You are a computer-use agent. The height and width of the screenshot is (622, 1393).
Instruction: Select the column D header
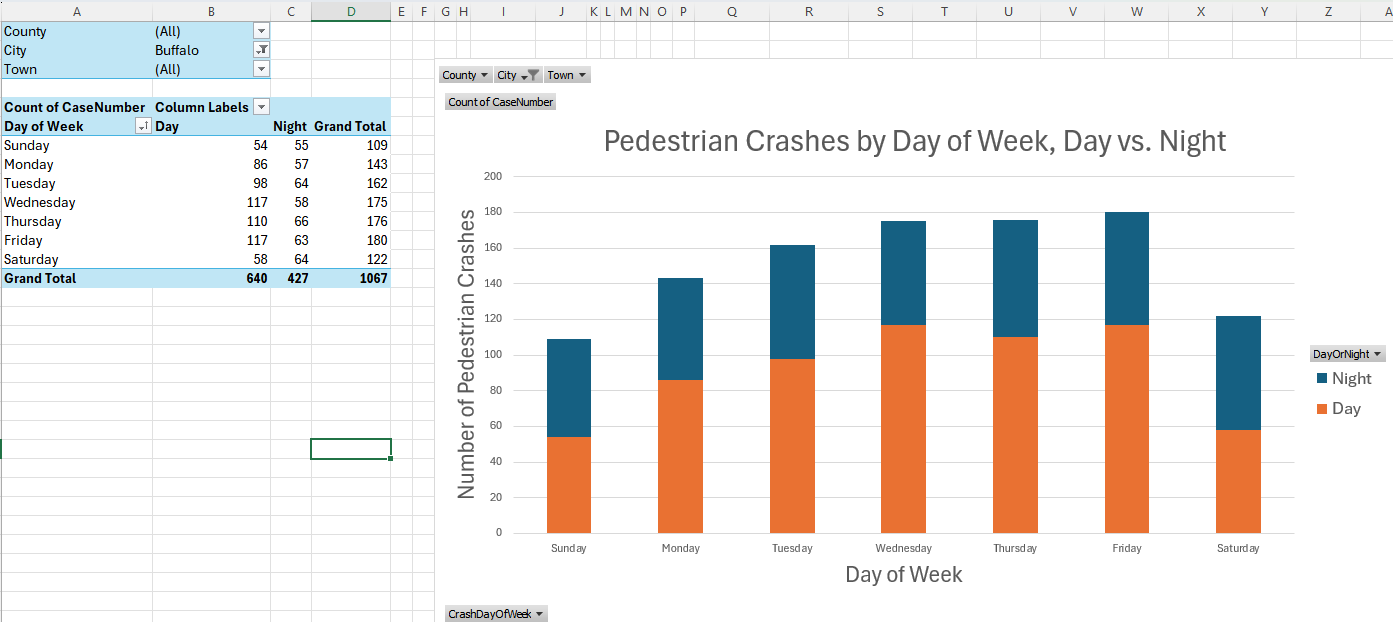pos(351,11)
